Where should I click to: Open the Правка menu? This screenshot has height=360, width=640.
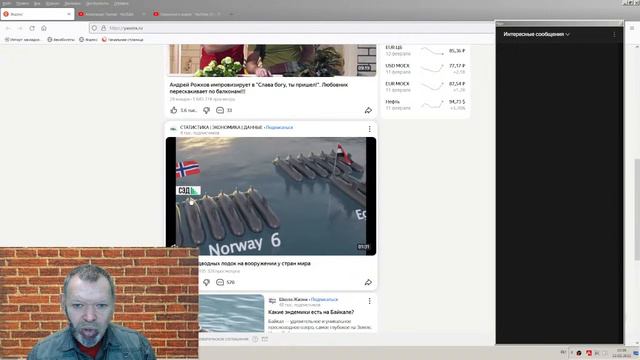coord(22,3)
